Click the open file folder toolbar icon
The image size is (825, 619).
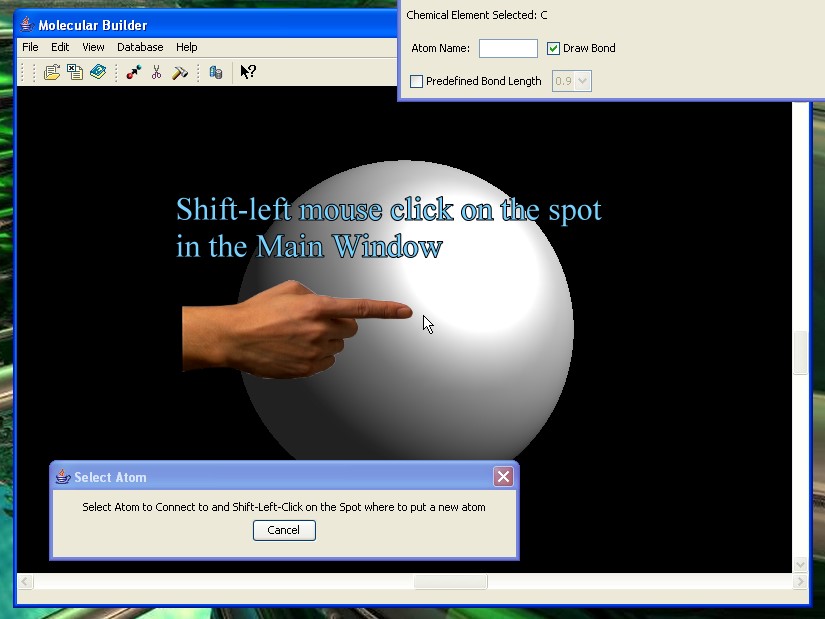click(x=52, y=72)
